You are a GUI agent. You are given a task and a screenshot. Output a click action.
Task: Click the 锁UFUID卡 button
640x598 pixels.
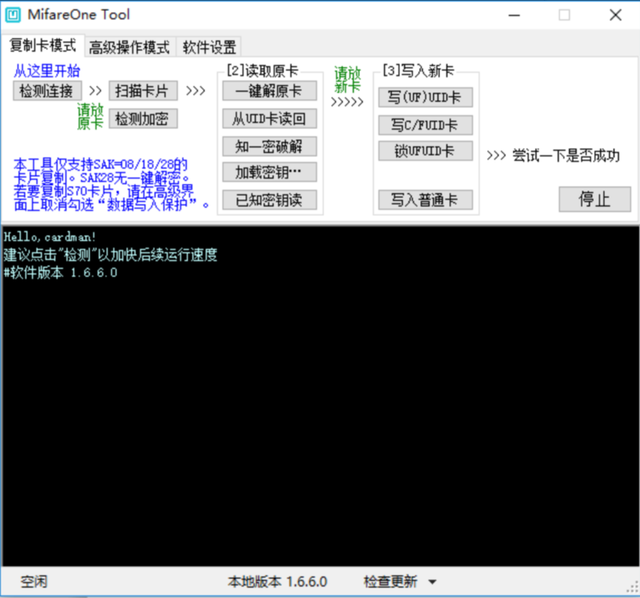click(x=425, y=151)
